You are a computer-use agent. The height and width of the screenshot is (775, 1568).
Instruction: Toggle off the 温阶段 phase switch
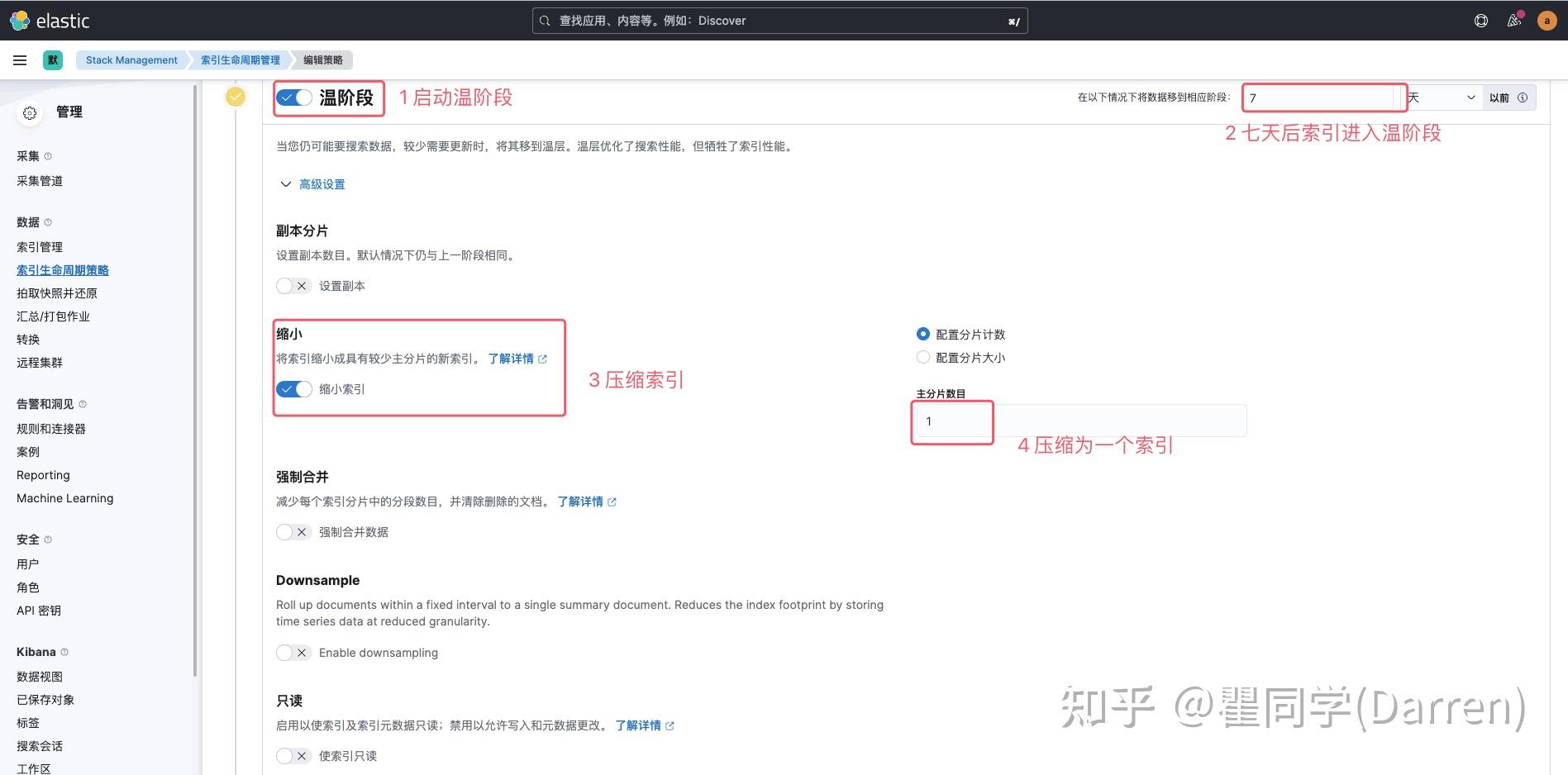pos(293,97)
